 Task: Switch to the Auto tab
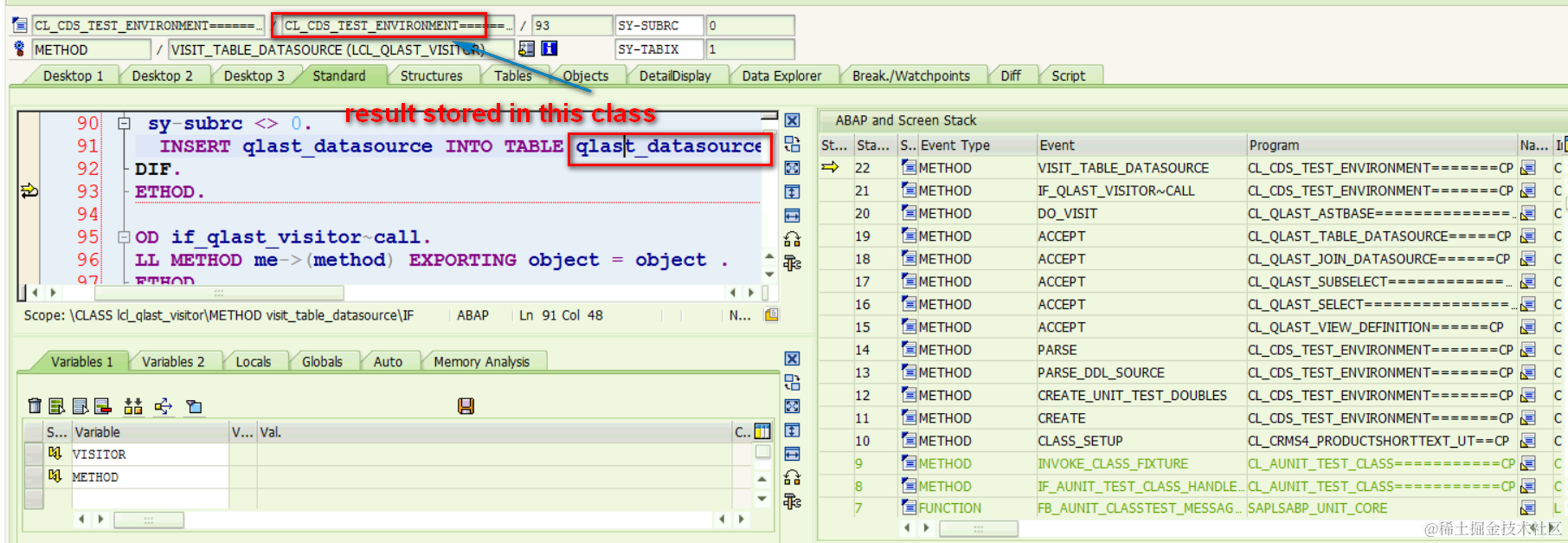[x=388, y=361]
